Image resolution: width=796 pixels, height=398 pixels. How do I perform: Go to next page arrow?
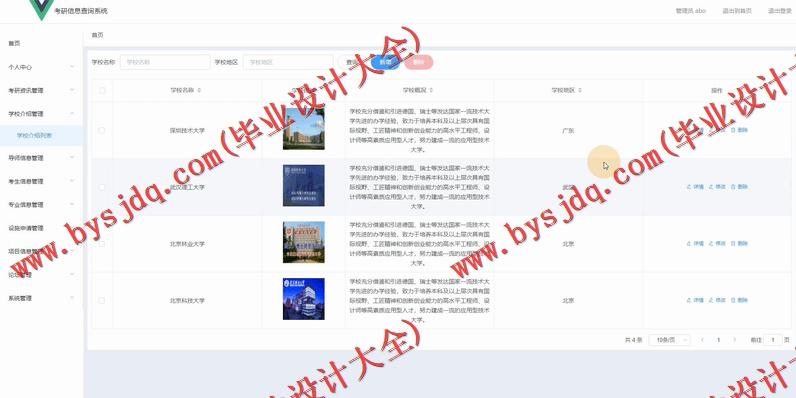point(734,340)
